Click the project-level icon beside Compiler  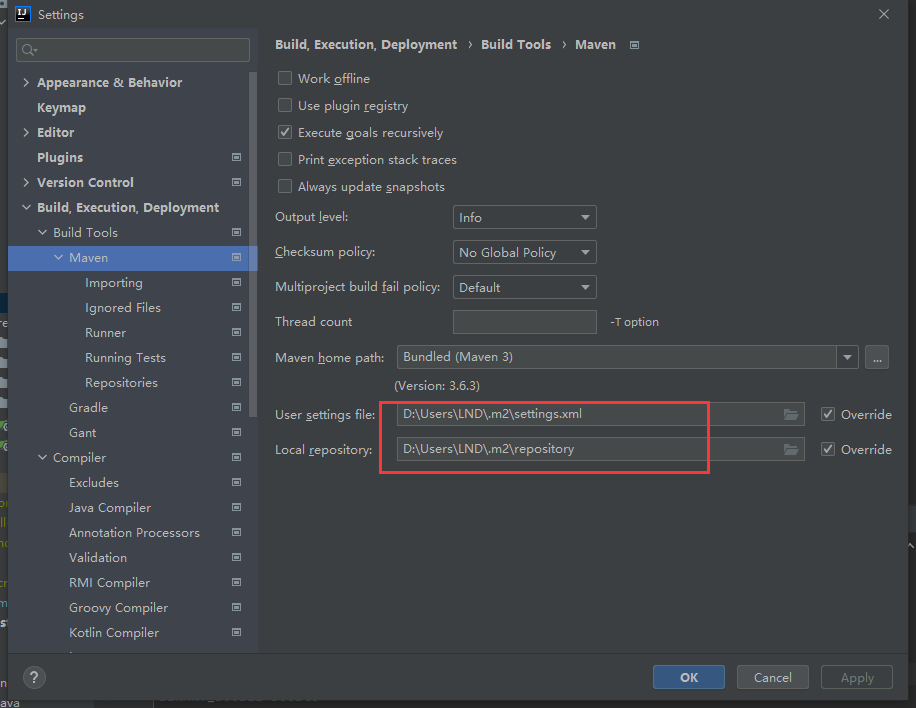[x=237, y=457]
